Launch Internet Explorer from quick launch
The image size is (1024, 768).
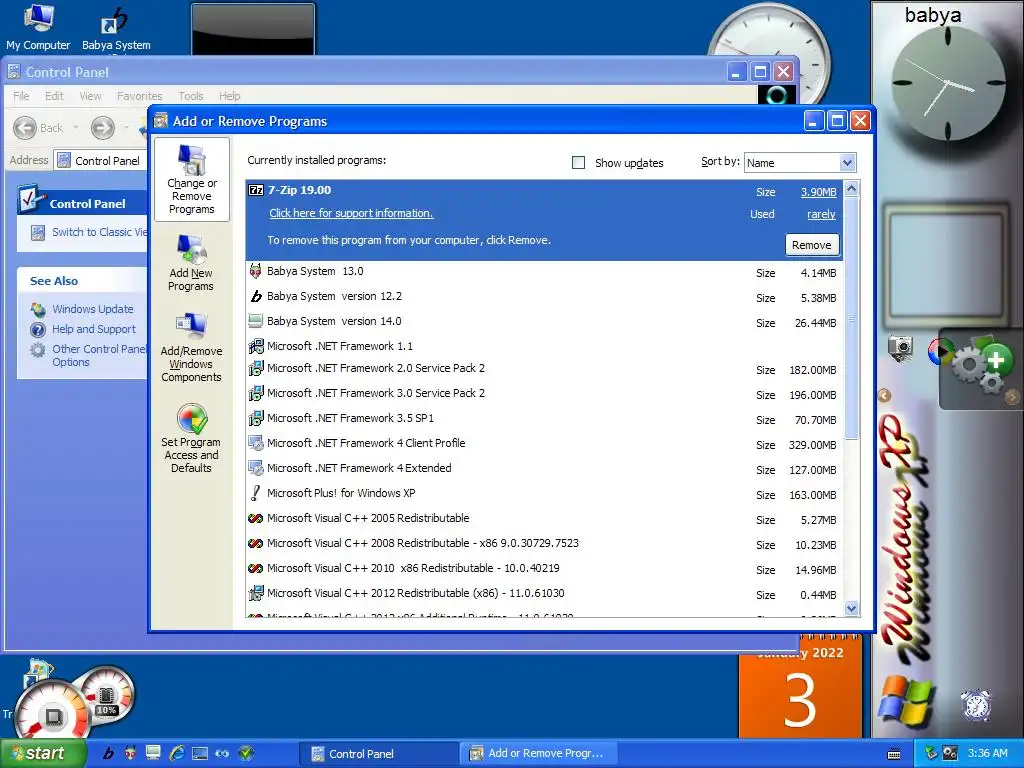tap(176, 753)
